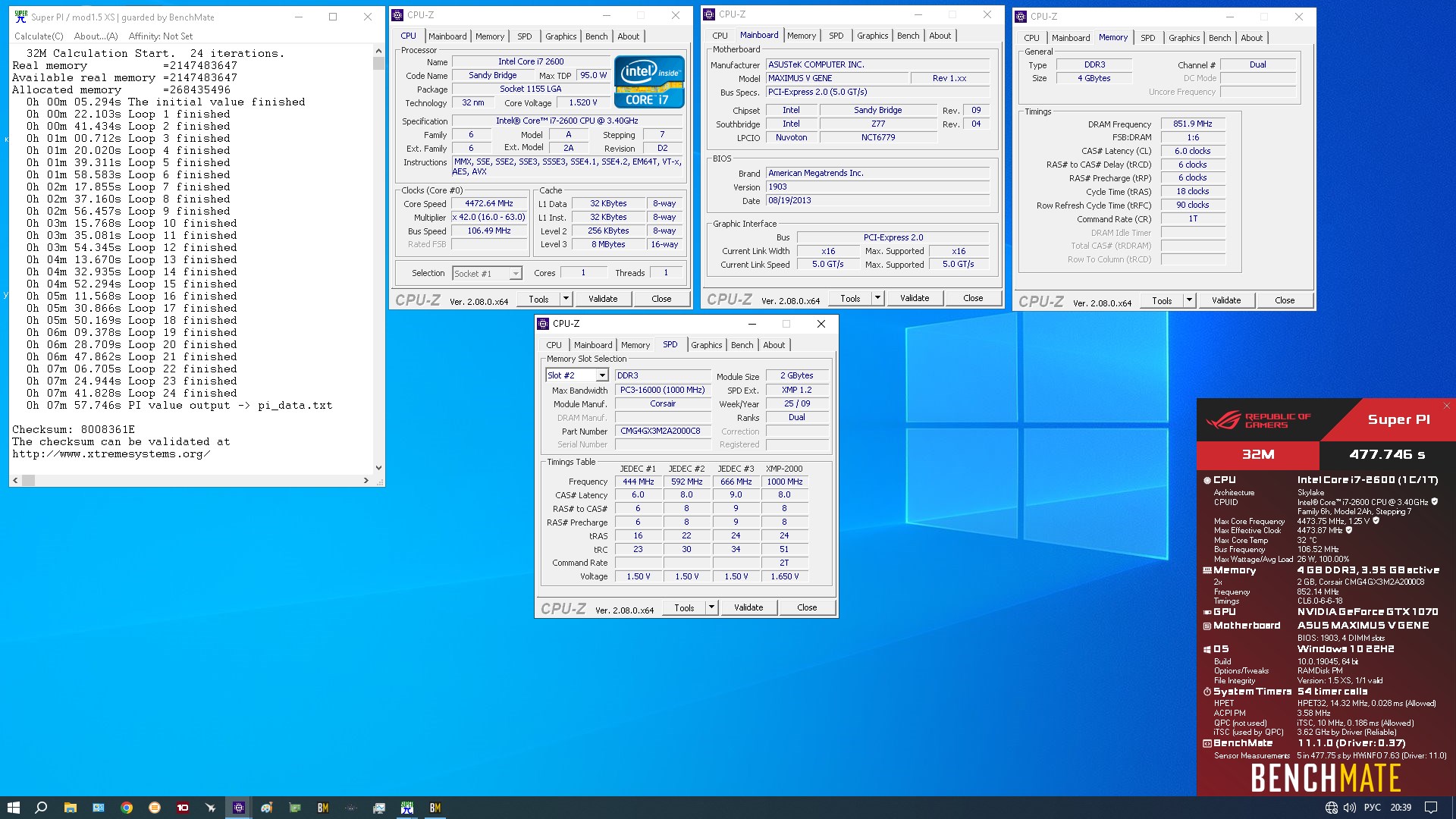Click Validate in CPU-Z Mainboard window

[915, 298]
